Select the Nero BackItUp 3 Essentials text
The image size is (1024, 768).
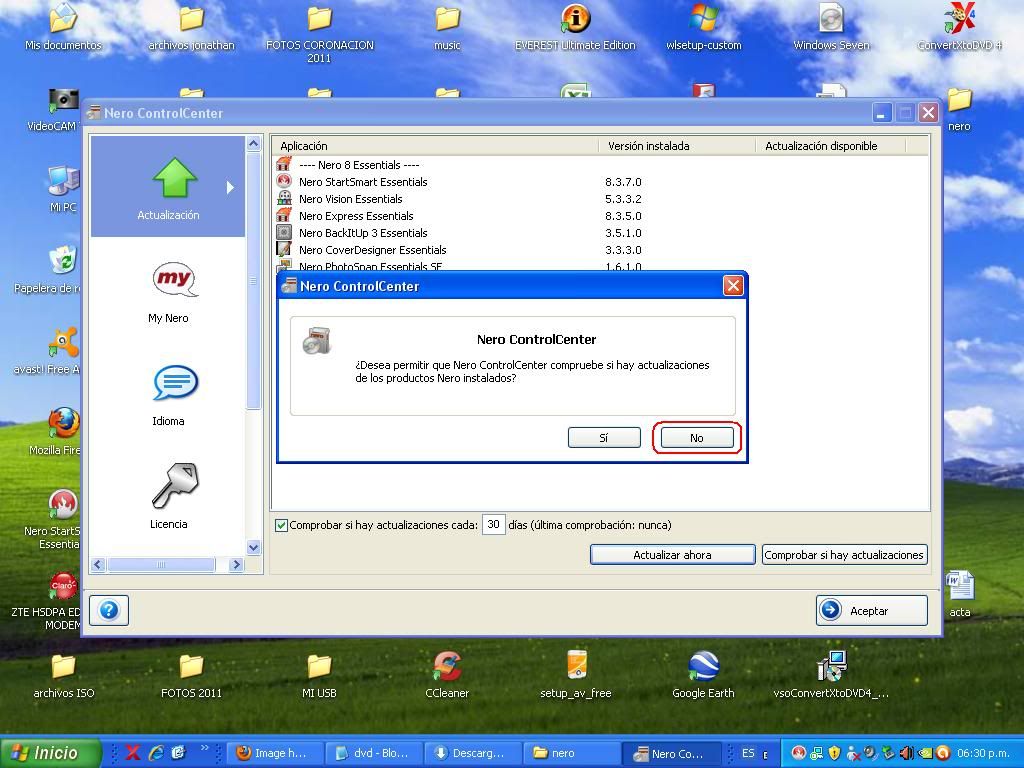[363, 232]
